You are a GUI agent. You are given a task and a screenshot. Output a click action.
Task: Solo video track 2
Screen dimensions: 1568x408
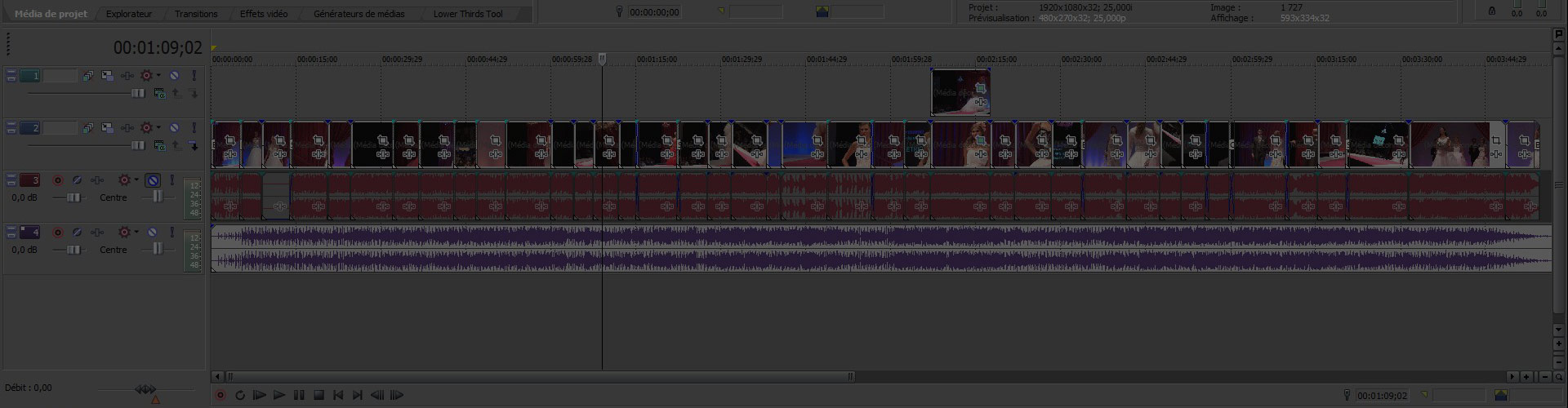point(194,127)
